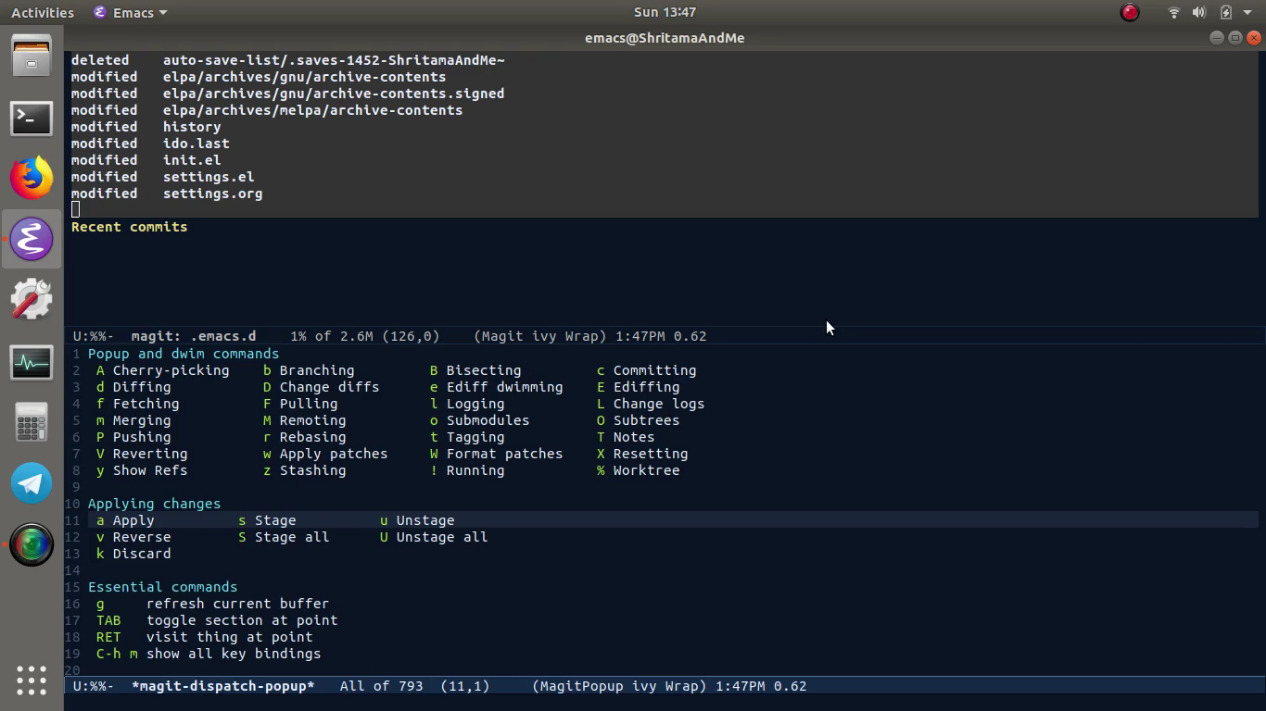Viewport: 1266px width, 711px height.
Task: Click the *magit-dispatch-popup* mode line buffer name
Action: (x=223, y=686)
